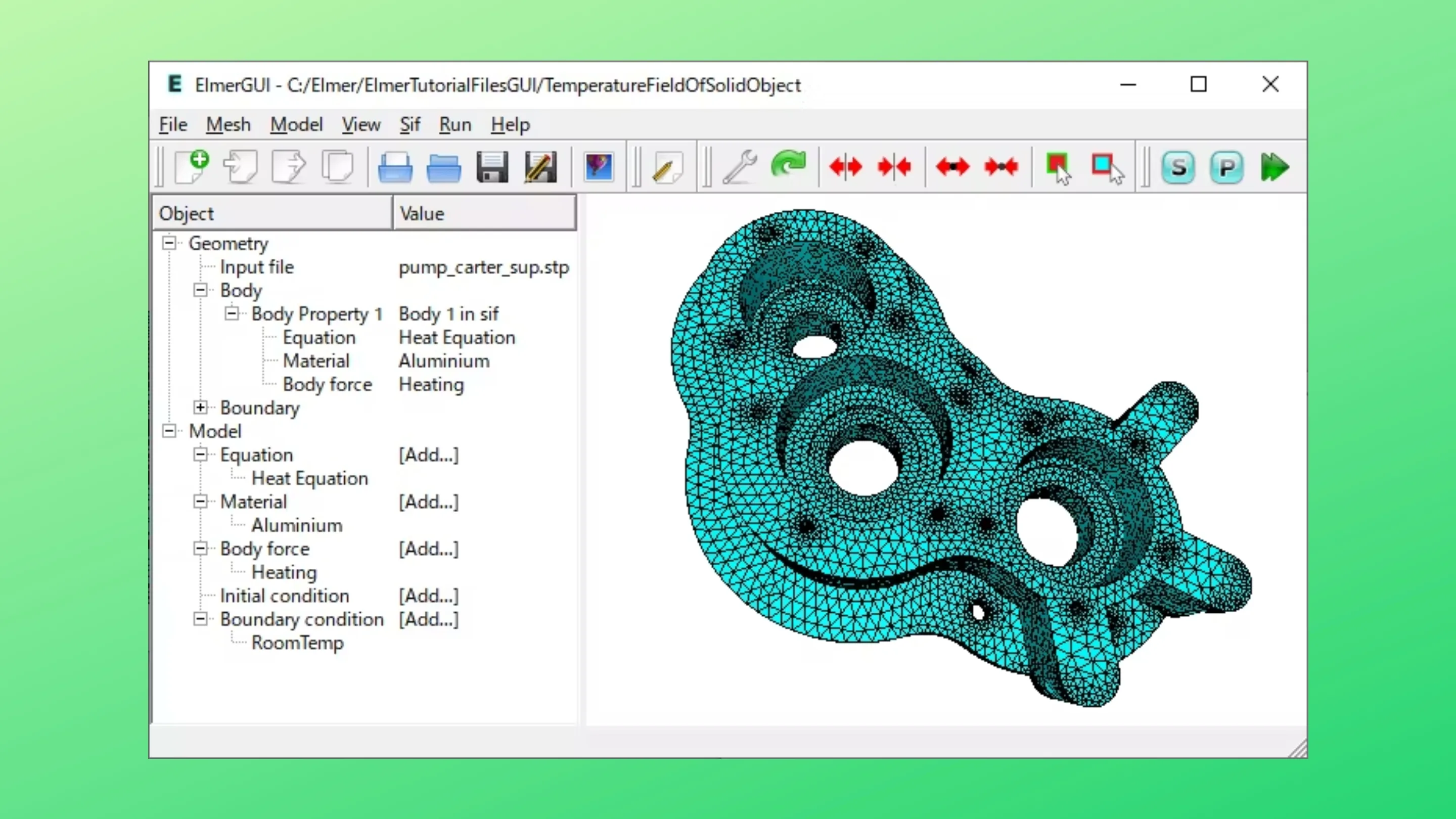Open the Model menu
This screenshot has width=1456, height=819.
point(297,124)
